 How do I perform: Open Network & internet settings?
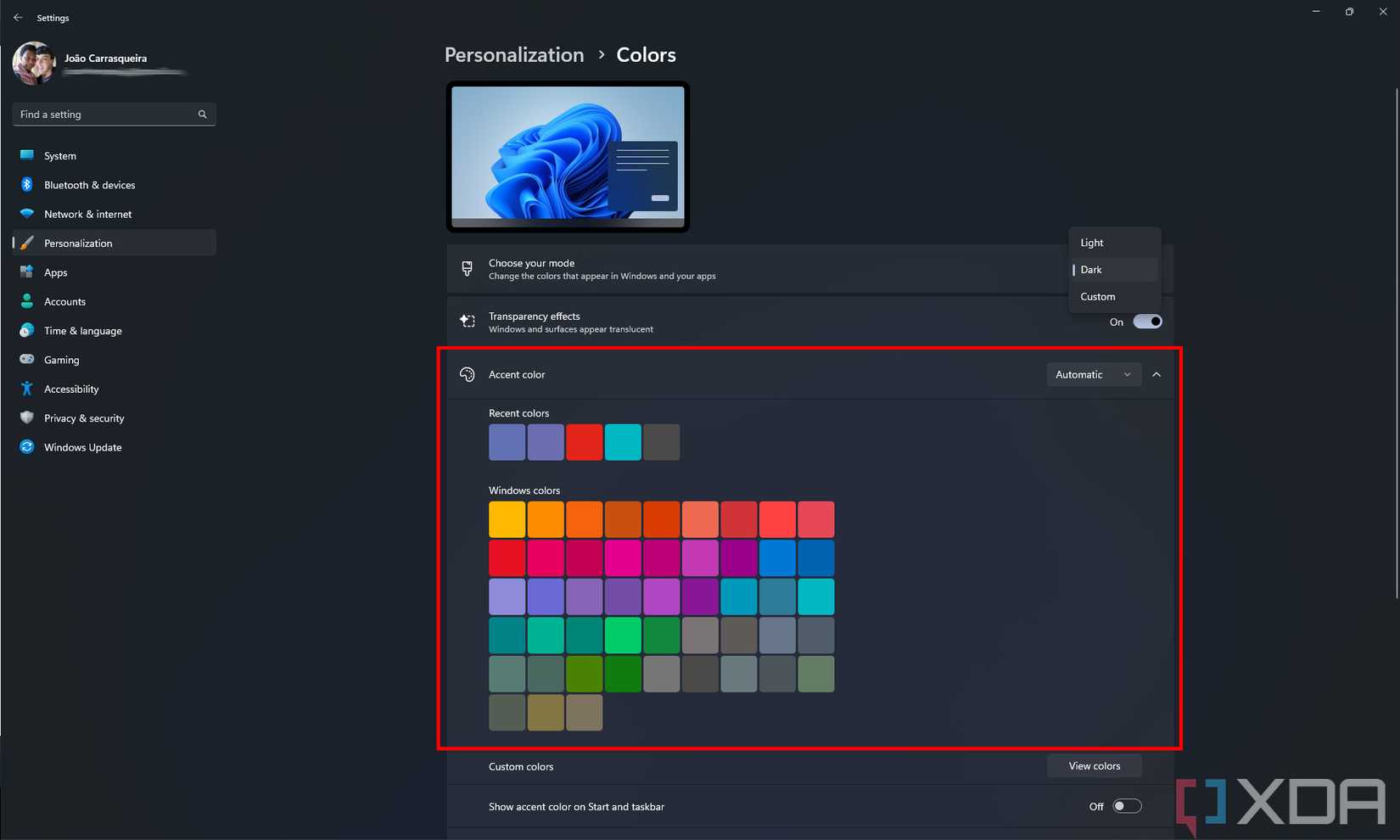87,214
